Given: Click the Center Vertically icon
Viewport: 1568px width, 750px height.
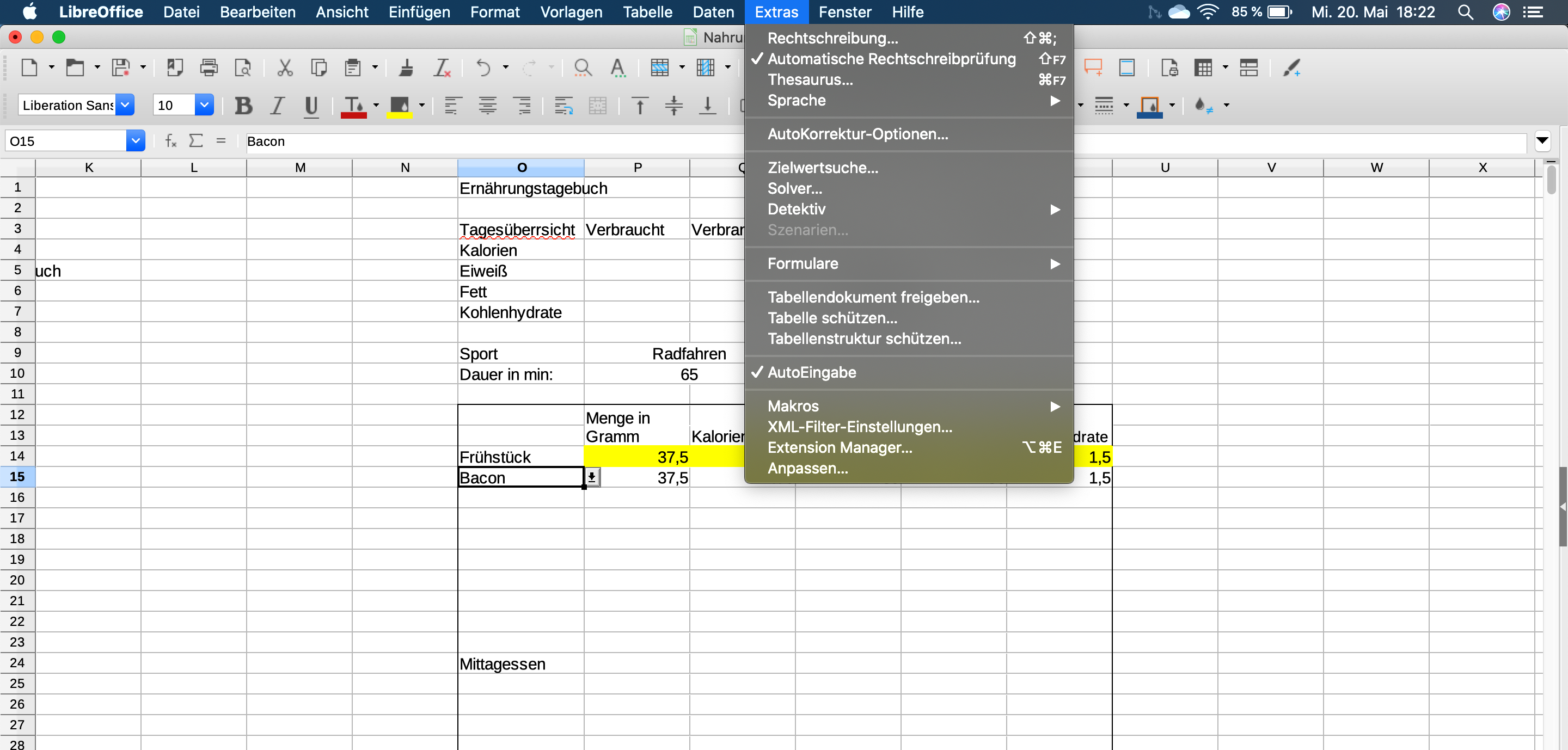Looking at the screenshot, I should click(x=674, y=105).
